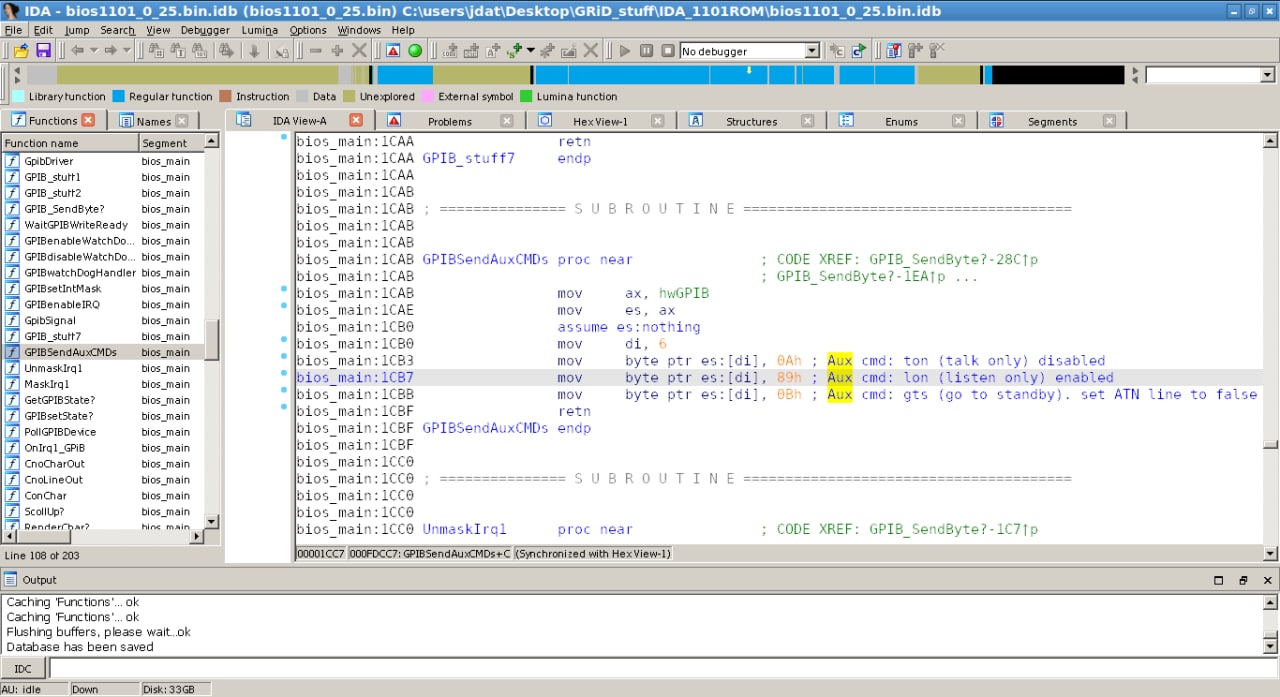
Task: Open the 'No debugger' dropdown
Action: (x=811, y=51)
